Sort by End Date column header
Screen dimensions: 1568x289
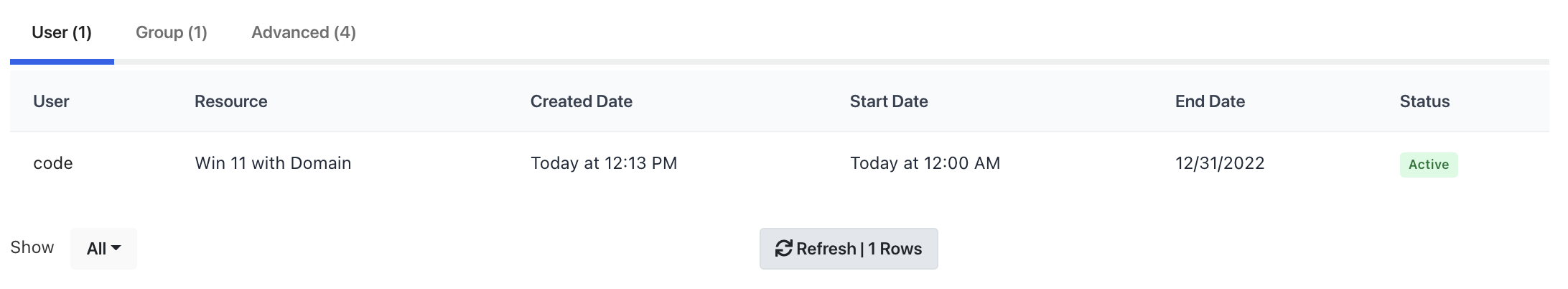point(1210,101)
